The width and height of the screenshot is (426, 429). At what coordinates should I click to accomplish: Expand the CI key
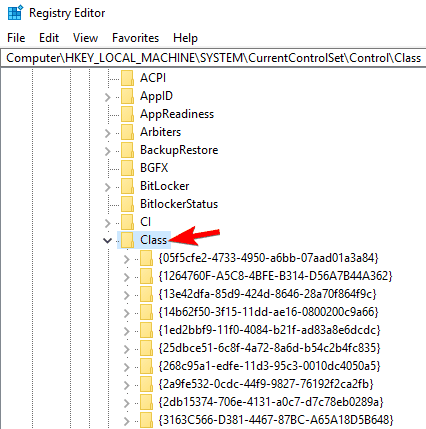(107, 223)
